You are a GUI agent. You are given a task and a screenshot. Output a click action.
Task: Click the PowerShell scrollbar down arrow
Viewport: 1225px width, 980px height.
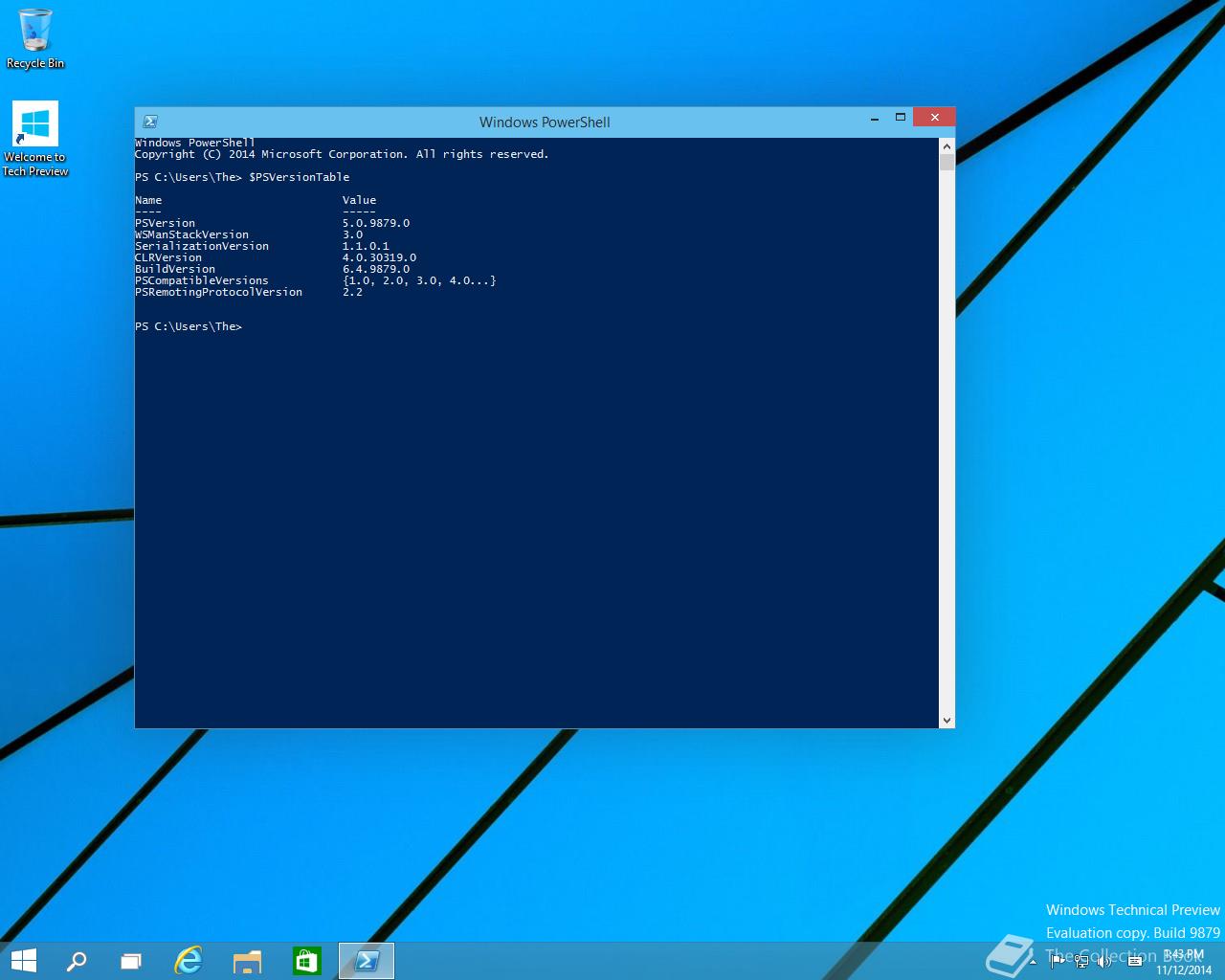947,721
